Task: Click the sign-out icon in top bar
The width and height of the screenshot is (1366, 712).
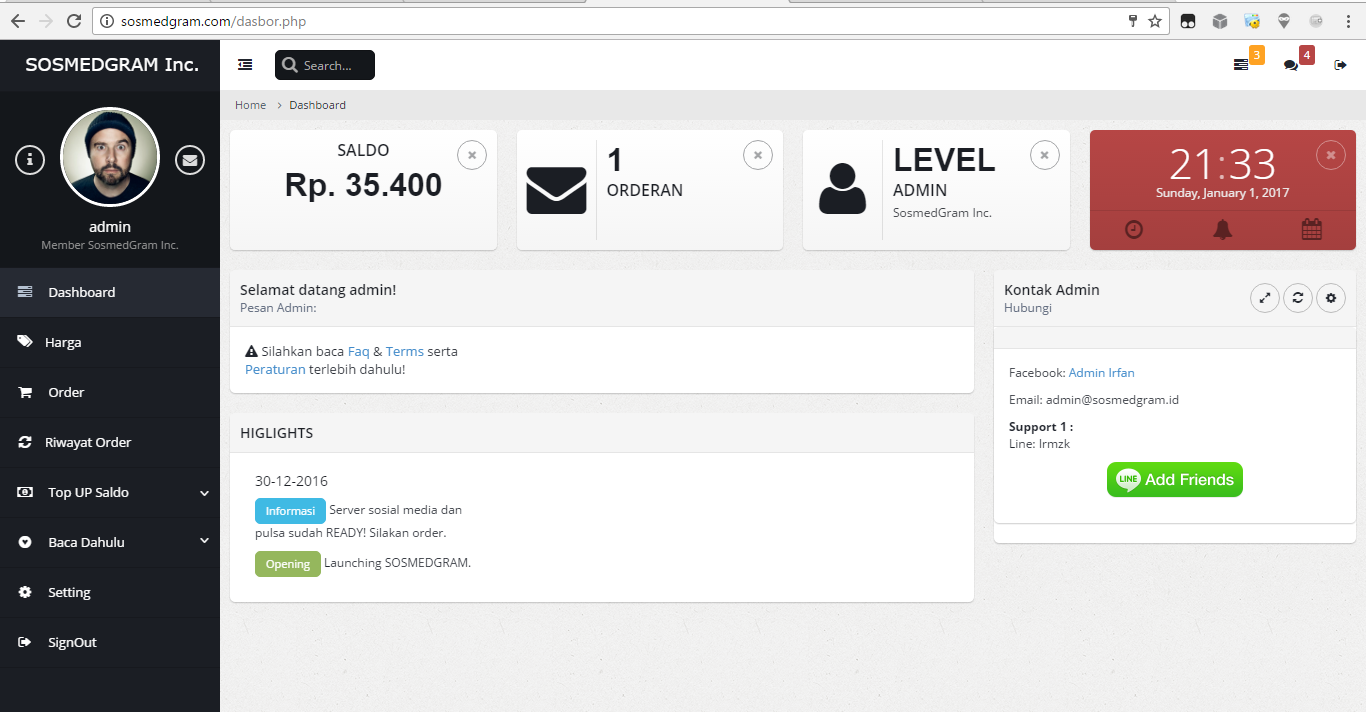Action: 1341,65
